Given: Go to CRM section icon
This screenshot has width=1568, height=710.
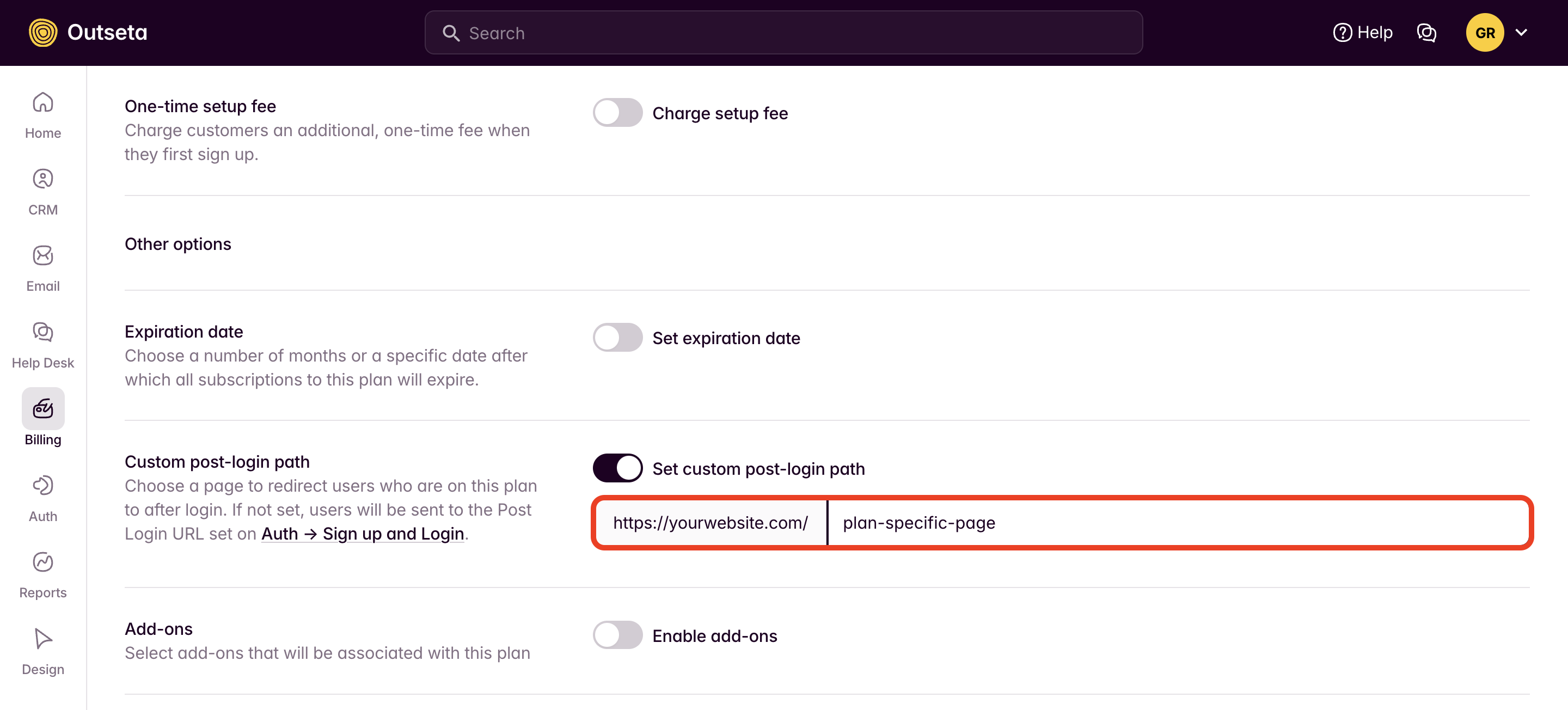Looking at the screenshot, I should [42, 180].
